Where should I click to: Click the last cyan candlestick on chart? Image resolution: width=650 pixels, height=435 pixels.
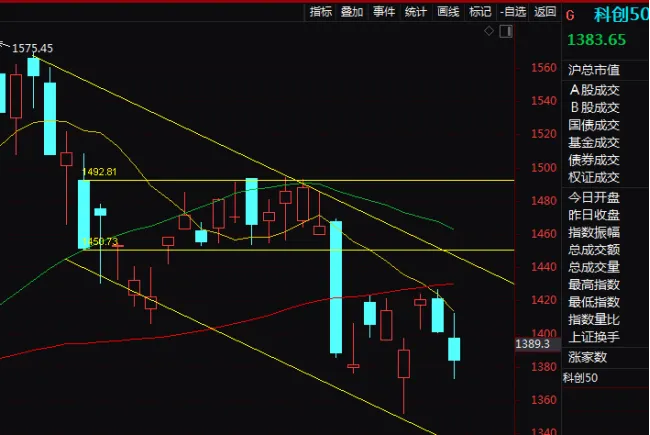(x=454, y=349)
